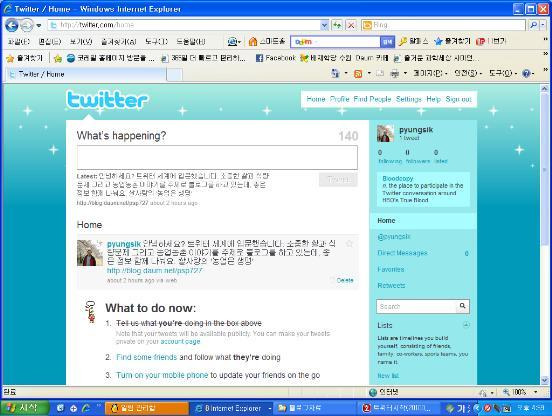Click the Daum toolbar search input

pos(335,42)
